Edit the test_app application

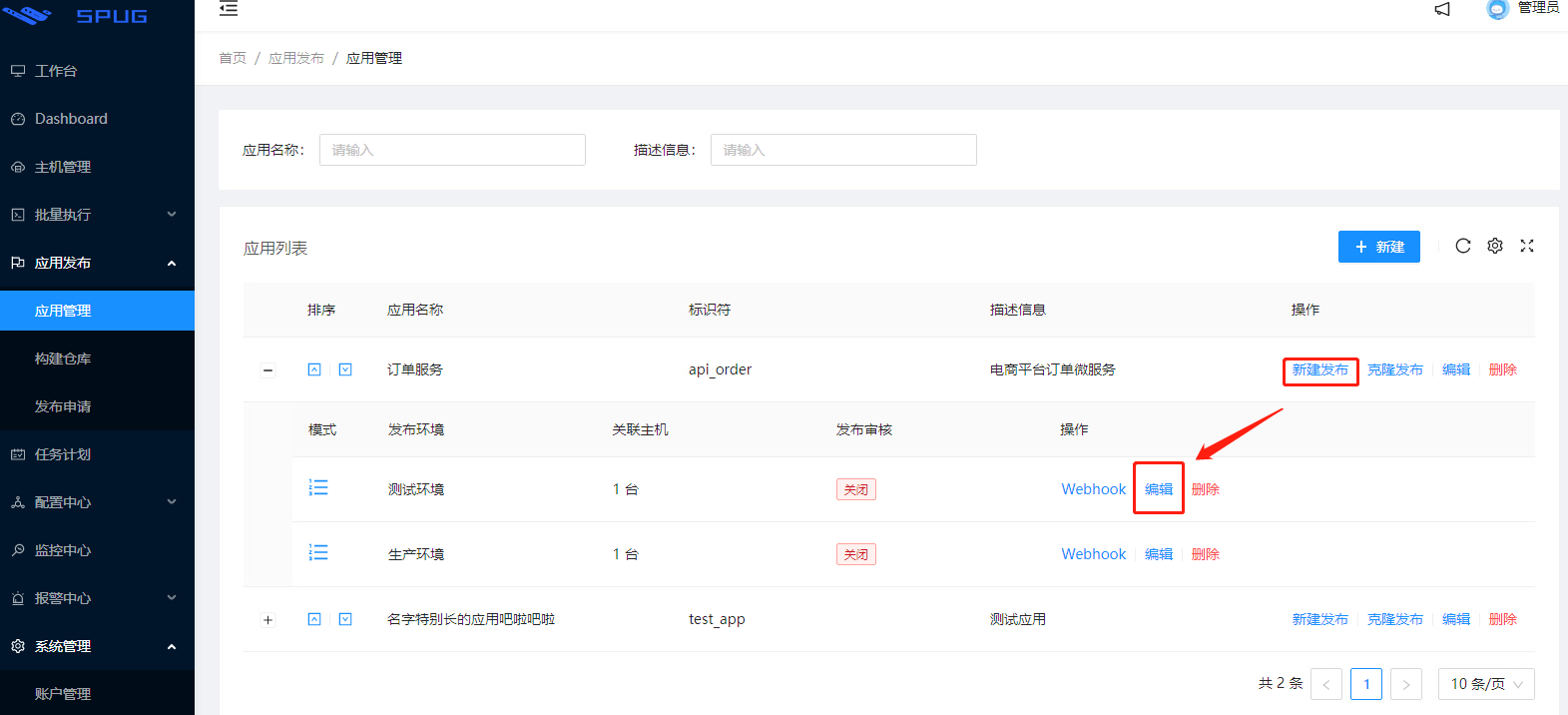pos(1456,619)
